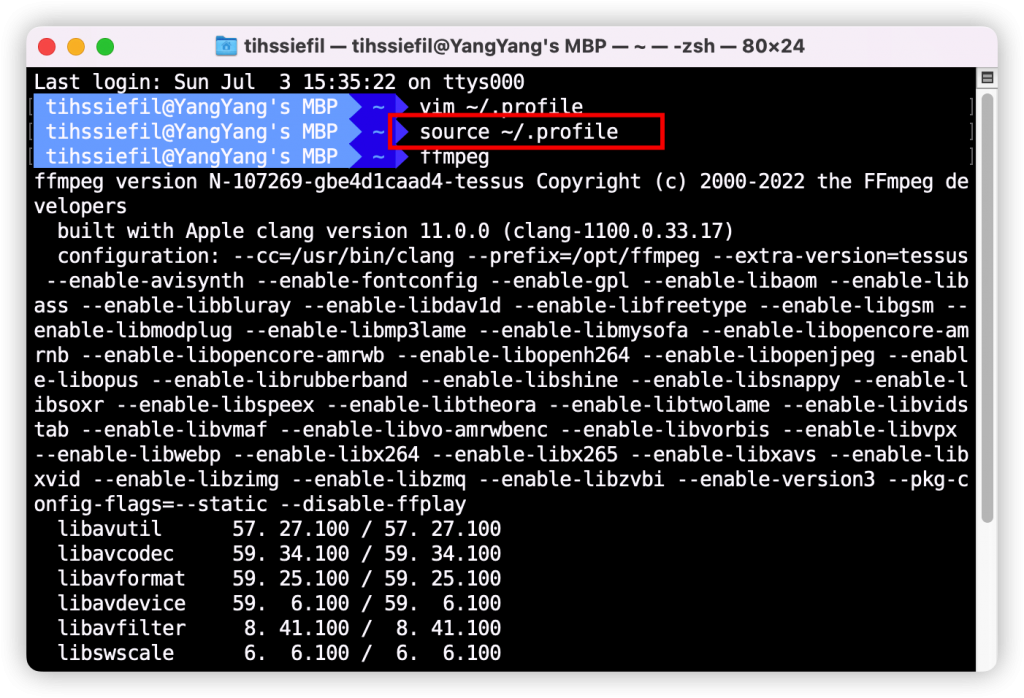Click the 'ffmpeg' command on third prompt

[454, 157]
